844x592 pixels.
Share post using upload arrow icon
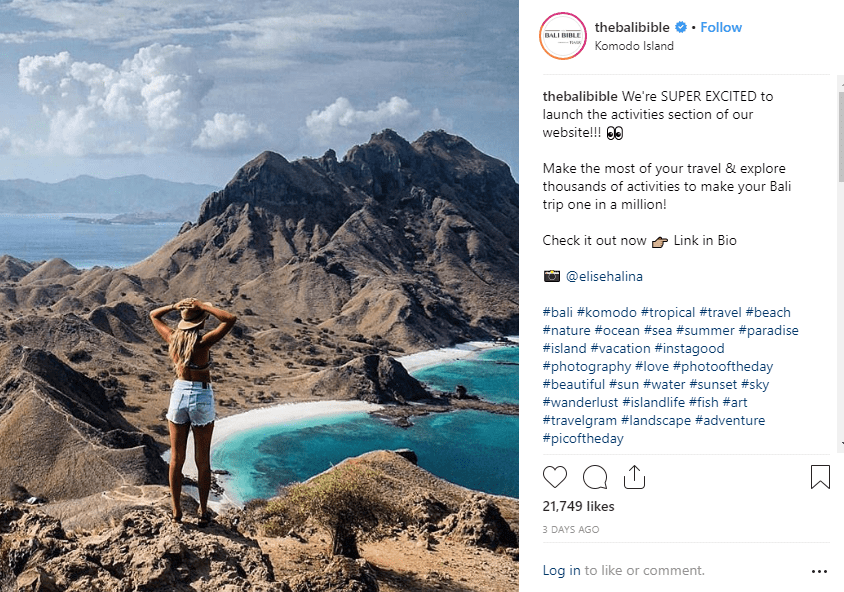pos(634,477)
